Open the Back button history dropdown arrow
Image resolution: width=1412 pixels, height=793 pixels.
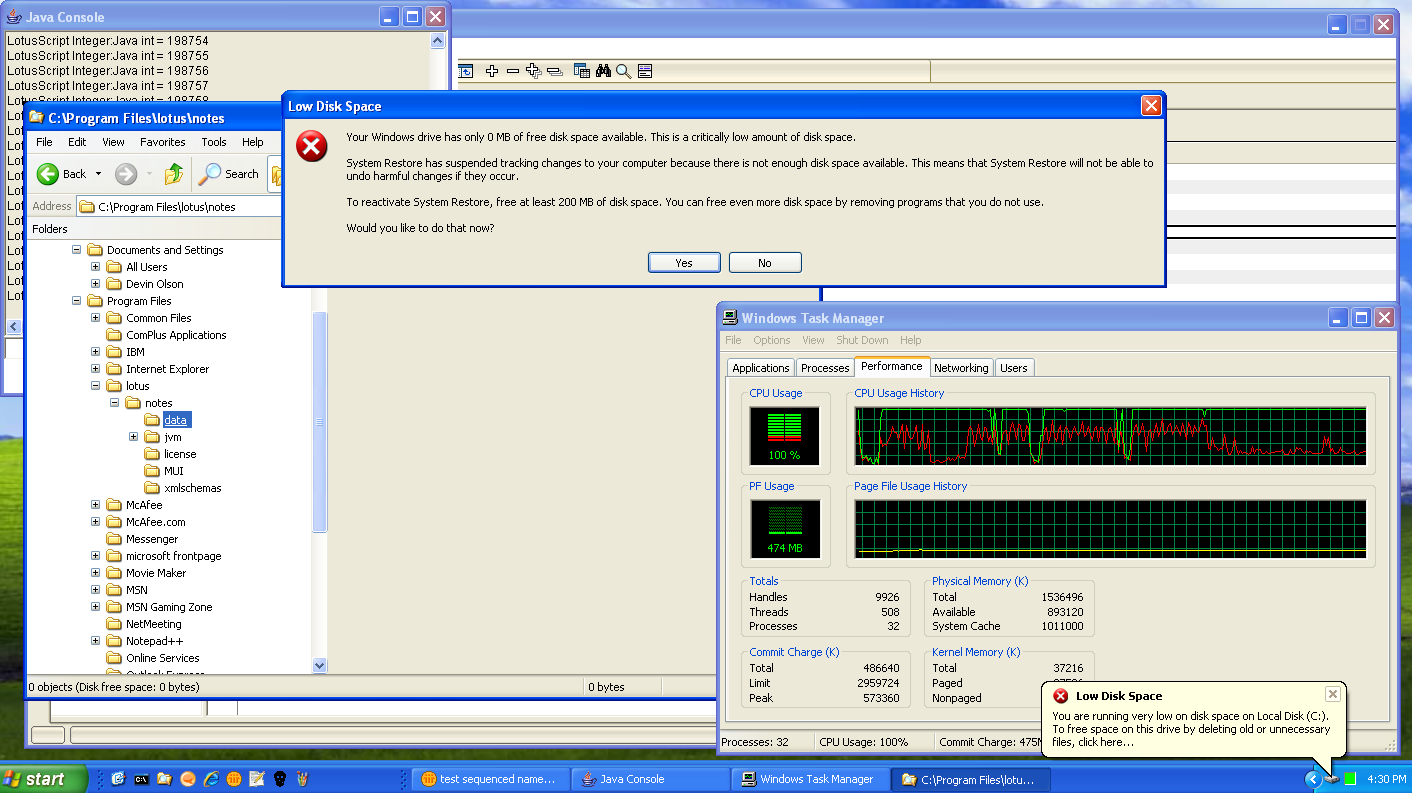[x=98, y=174]
